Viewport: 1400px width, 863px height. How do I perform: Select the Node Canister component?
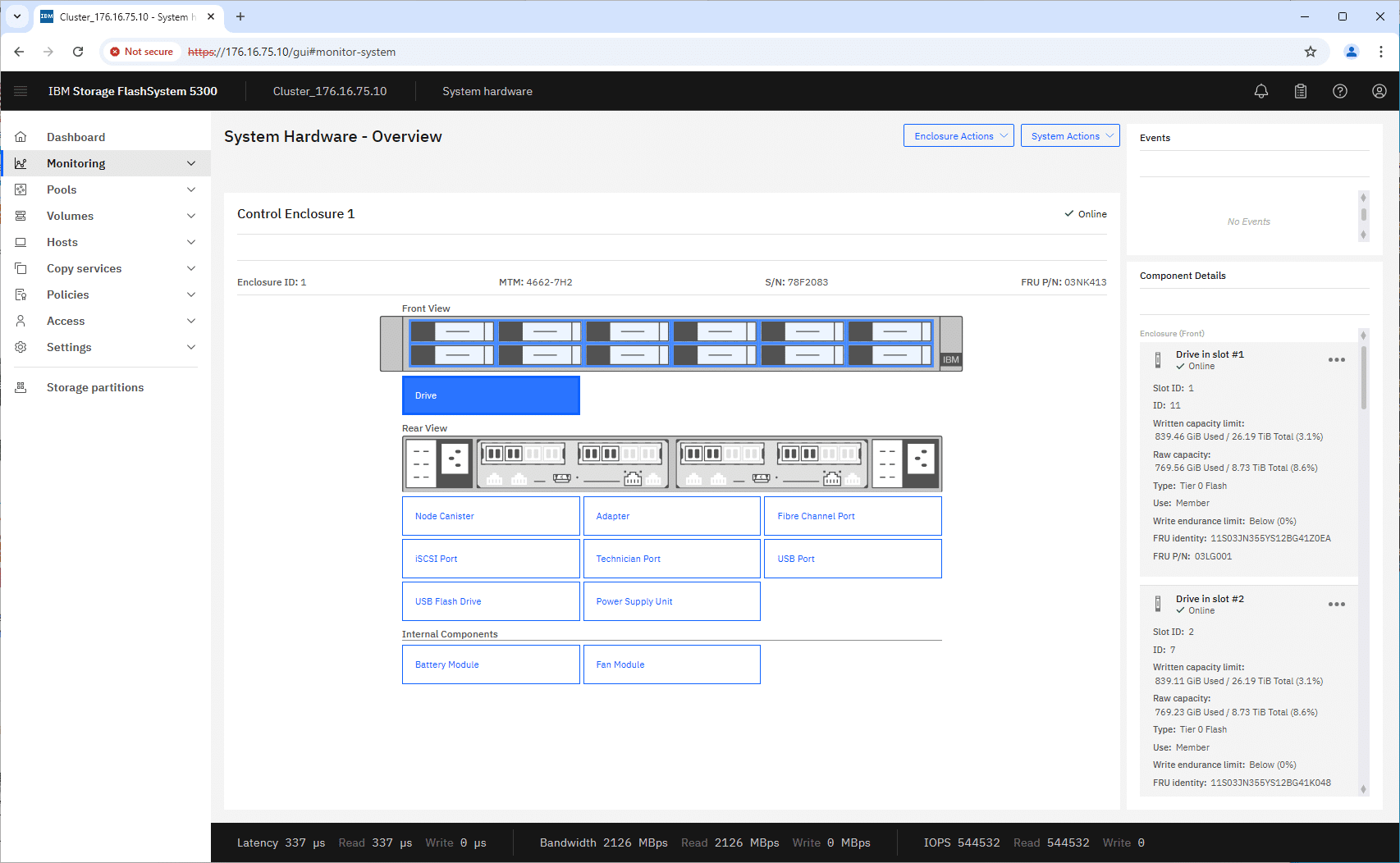pyautogui.click(x=491, y=516)
